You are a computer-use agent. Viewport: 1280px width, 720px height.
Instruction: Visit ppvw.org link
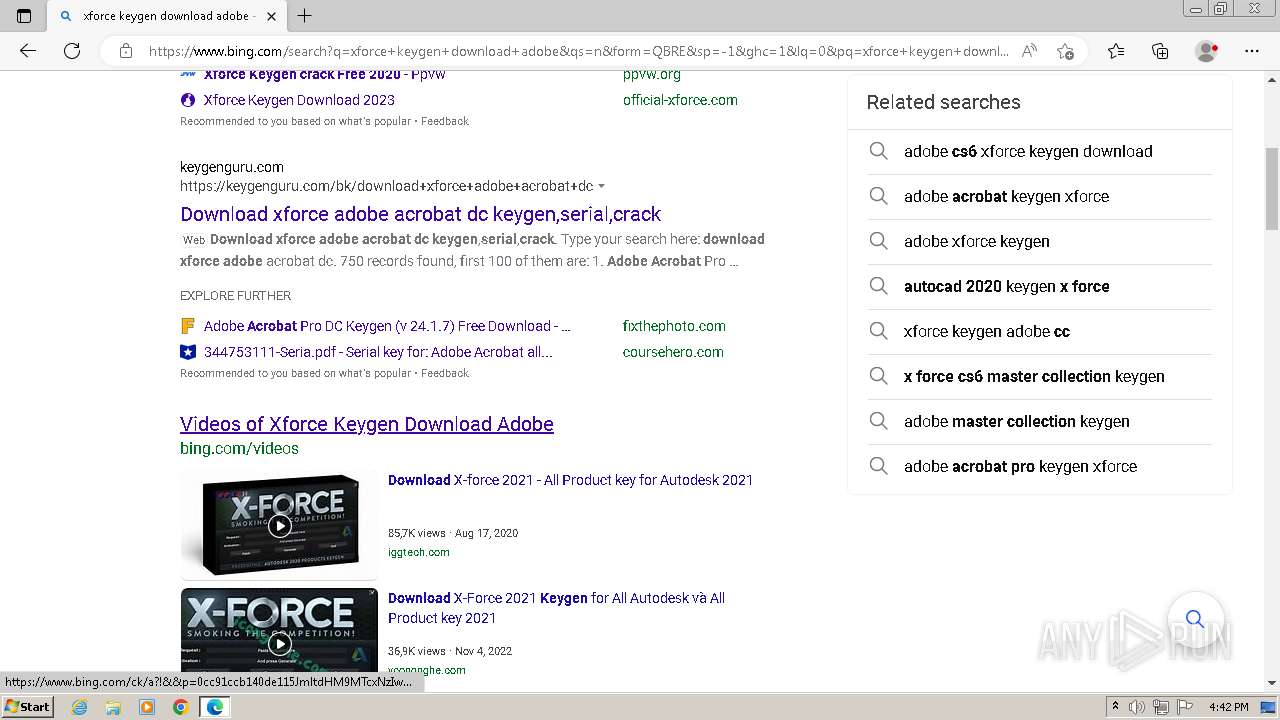coord(652,75)
